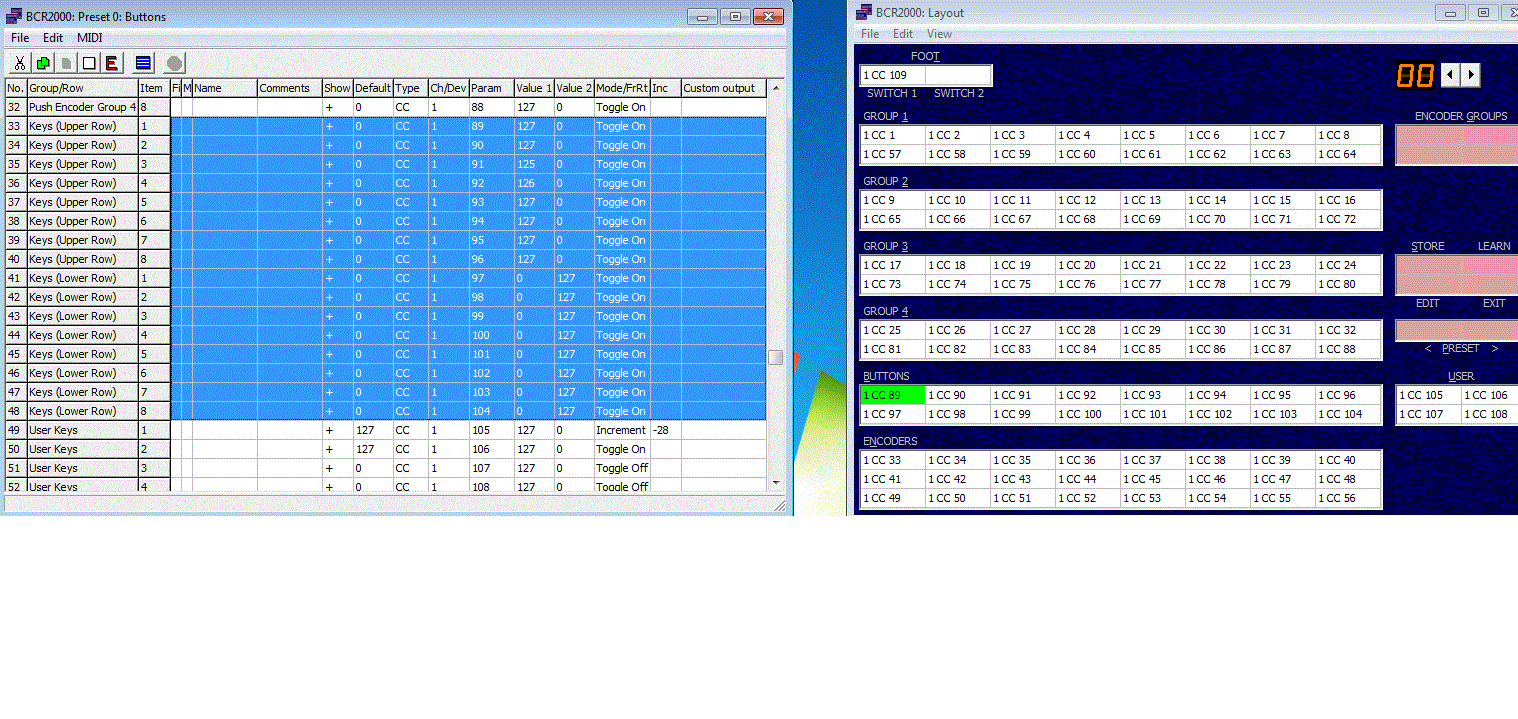Open Edit menu in Preset 0 Buttons window

(x=53, y=38)
